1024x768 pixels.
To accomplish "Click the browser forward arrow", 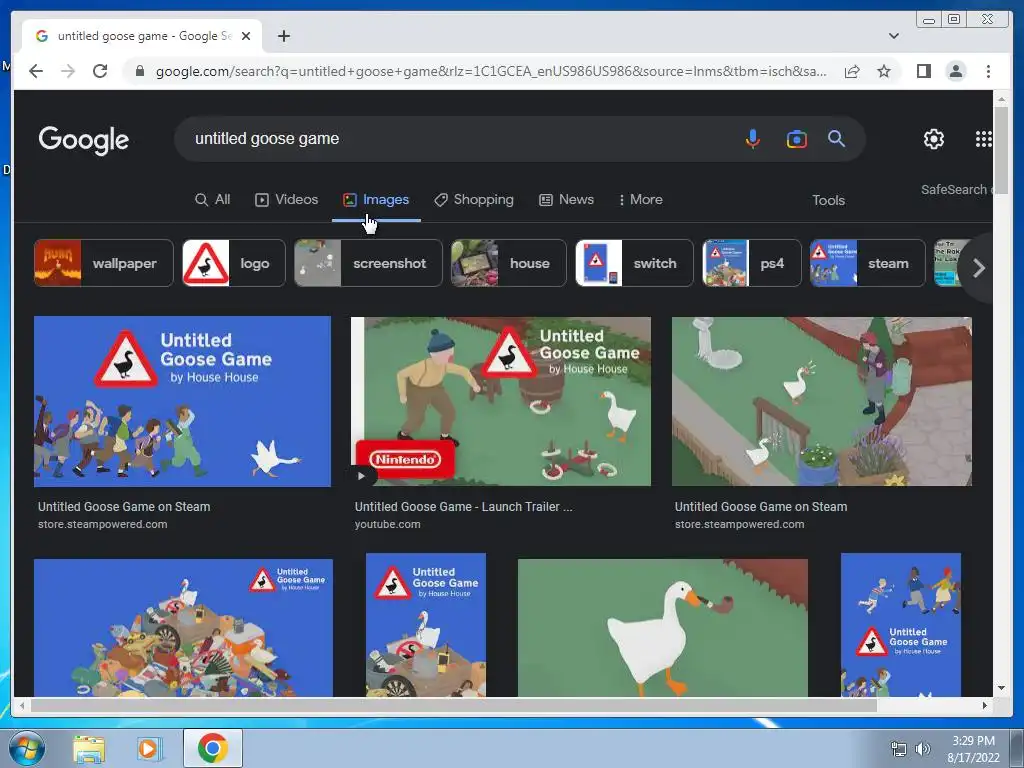I will pyautogui.click(x=68, y=71).
